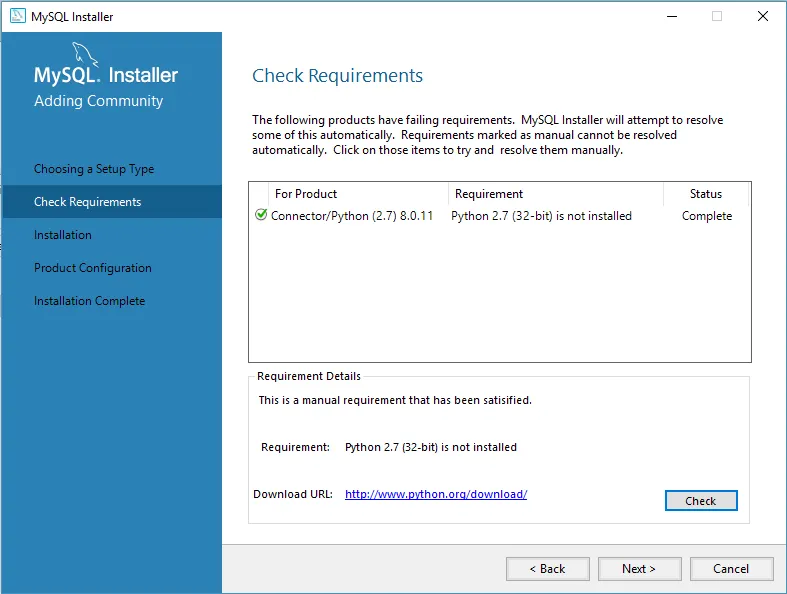Click the MySQL dolphin logo in sidebar
The image size is (787, 594).
[84, 54]
